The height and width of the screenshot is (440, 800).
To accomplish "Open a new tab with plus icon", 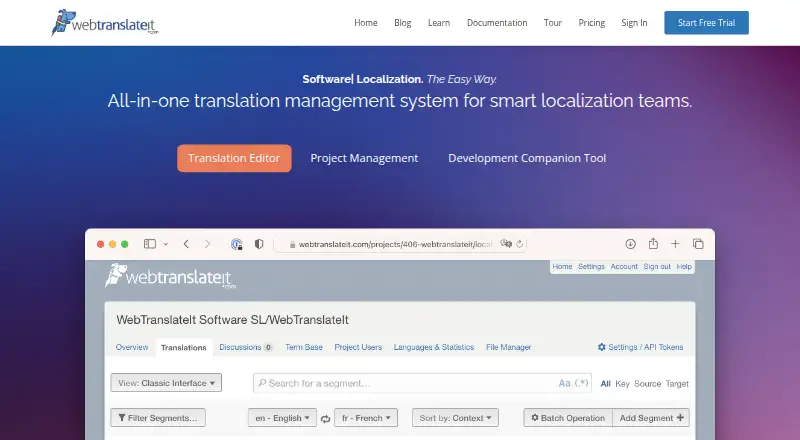I will [675, 244].
